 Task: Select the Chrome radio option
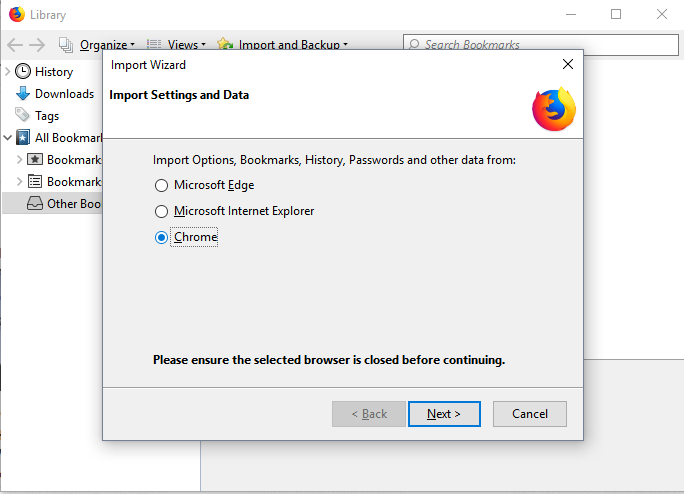click(x=161, y=237)
